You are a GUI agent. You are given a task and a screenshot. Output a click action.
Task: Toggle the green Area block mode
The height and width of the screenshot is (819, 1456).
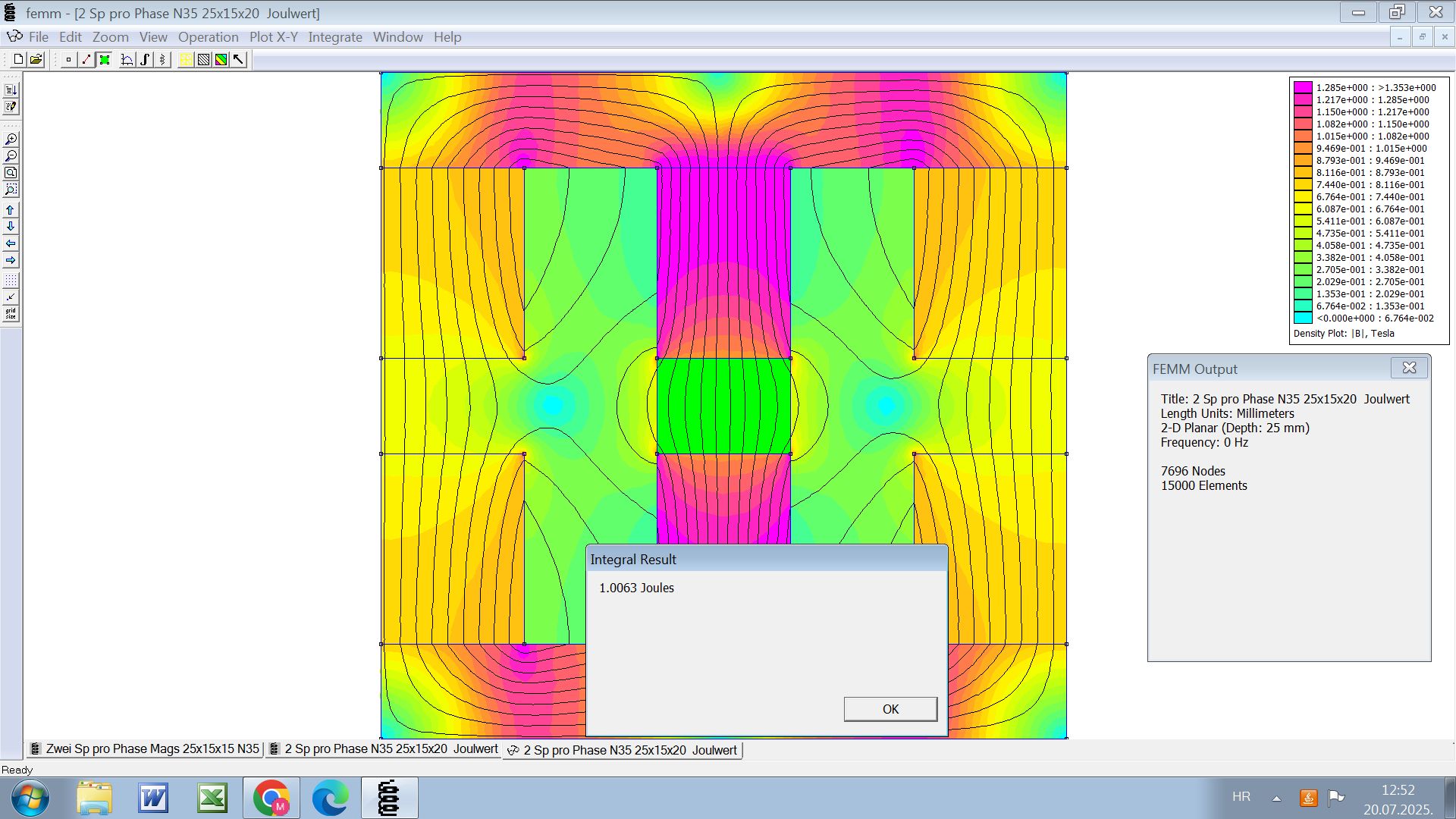(x=105, y=59)
